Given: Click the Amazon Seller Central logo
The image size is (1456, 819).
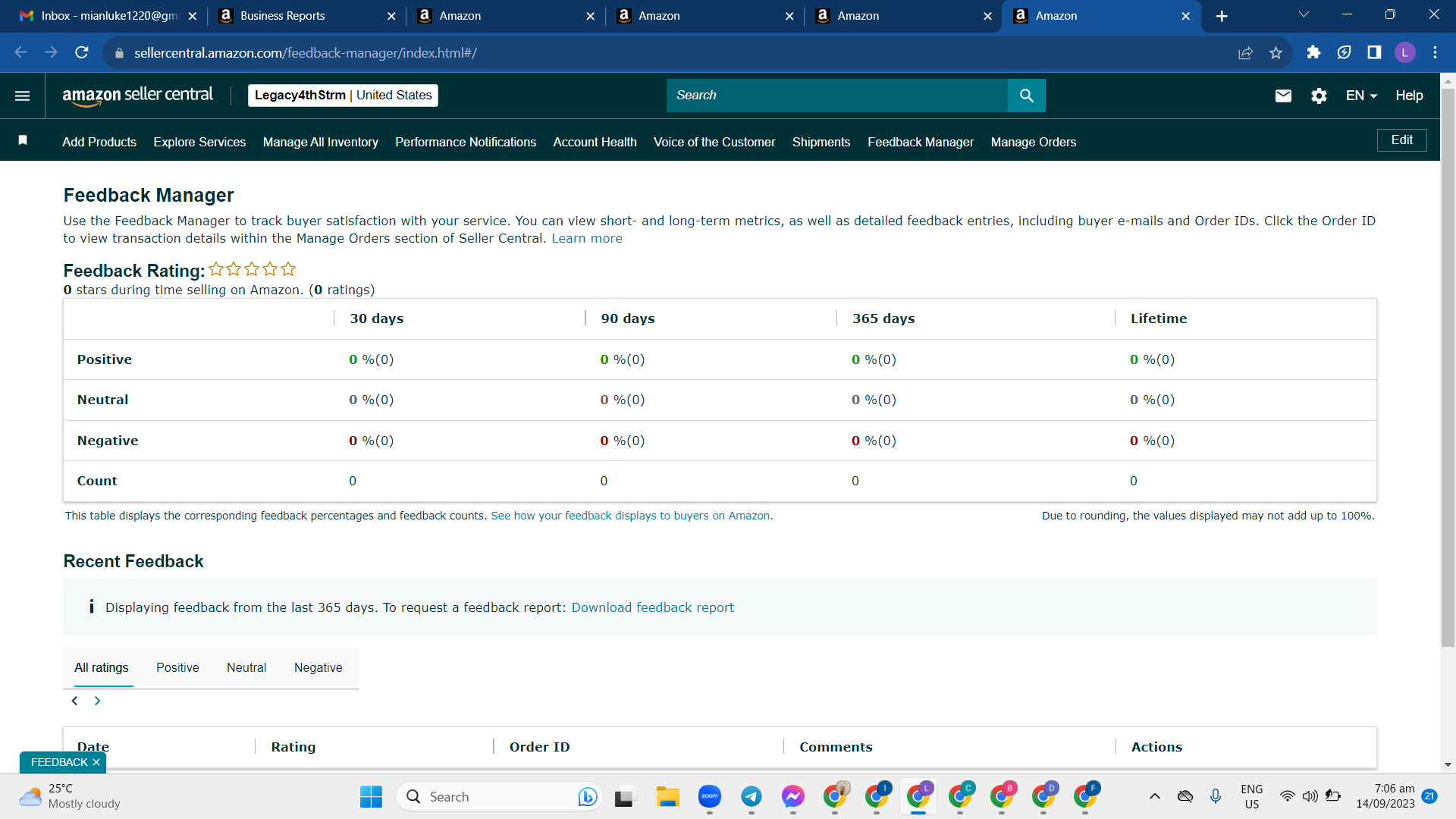Looking at the screenshot, I should click(137, 96).
